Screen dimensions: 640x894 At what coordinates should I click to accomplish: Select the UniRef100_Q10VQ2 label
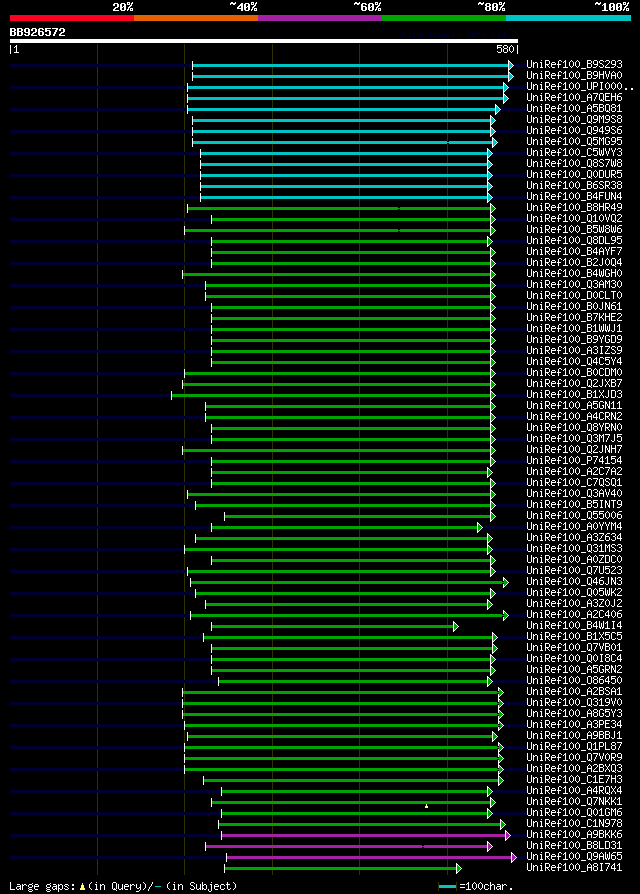click(574, 218)
